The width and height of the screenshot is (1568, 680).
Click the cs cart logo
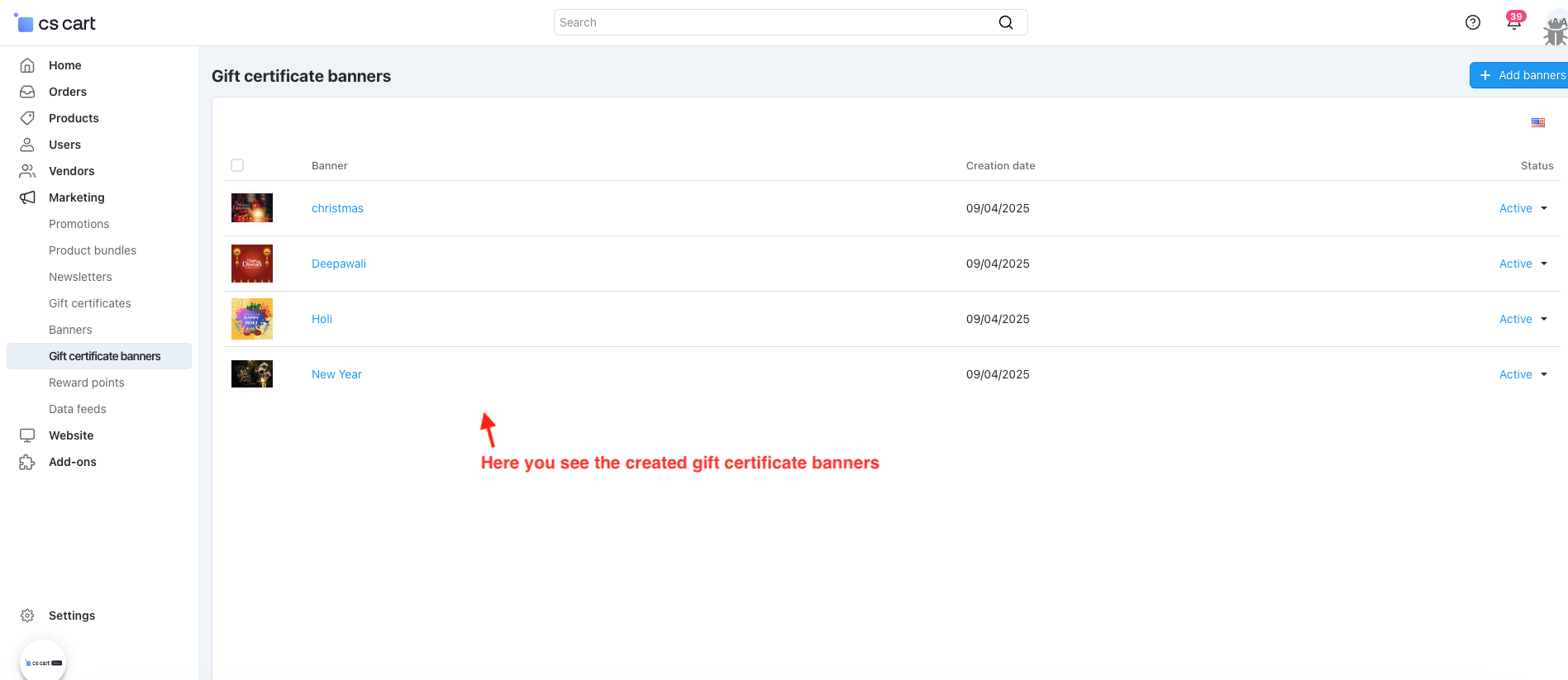click(55, 23)
